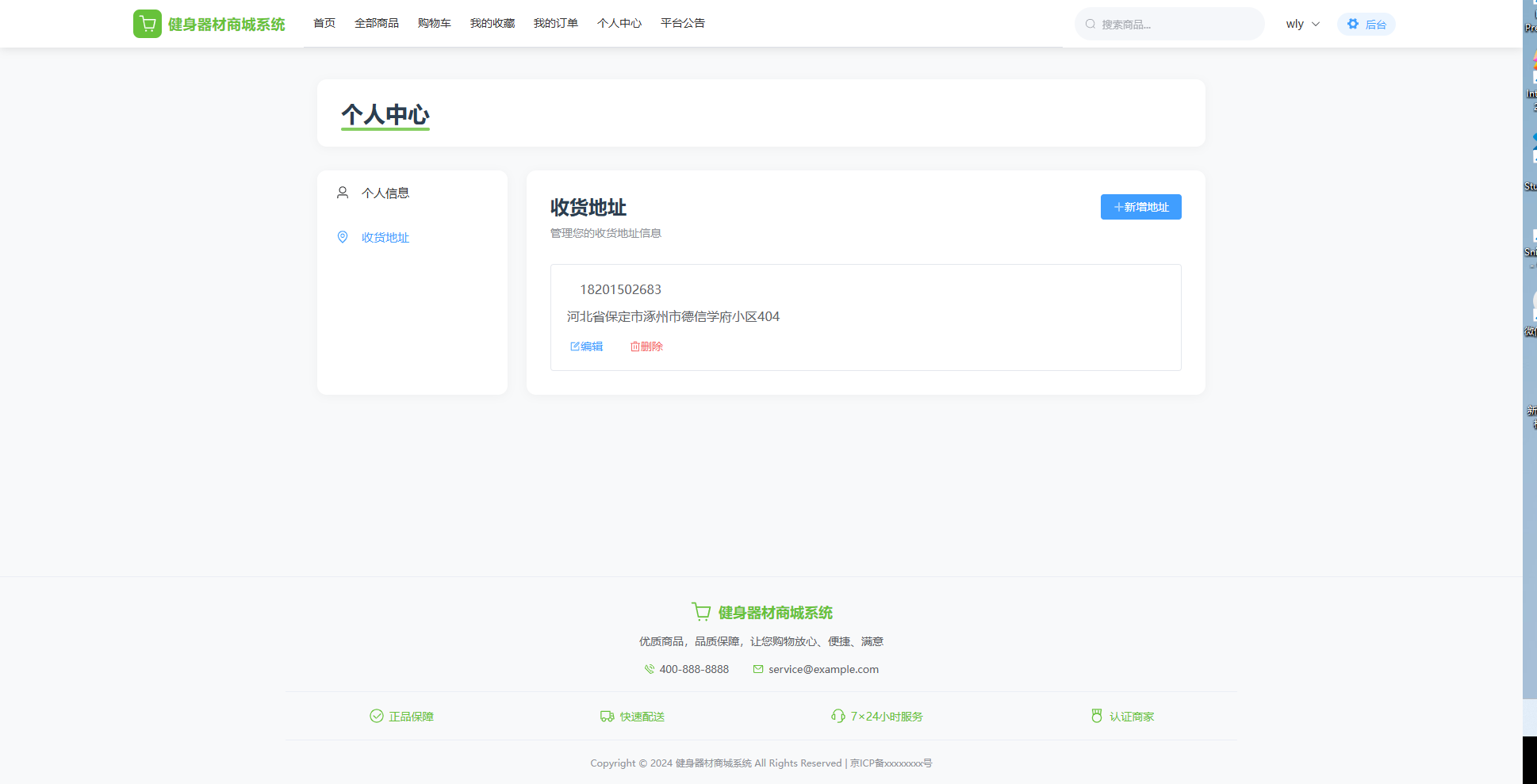Open 购物车 from the top menu

pos(435,23)
